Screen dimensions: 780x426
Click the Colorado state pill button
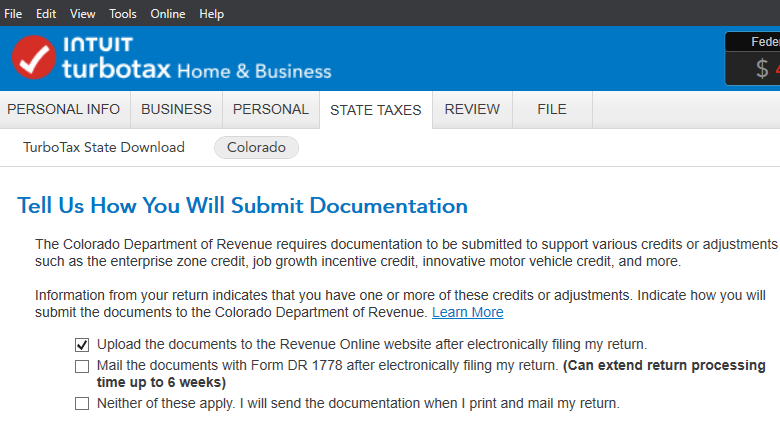pos(256,147)
